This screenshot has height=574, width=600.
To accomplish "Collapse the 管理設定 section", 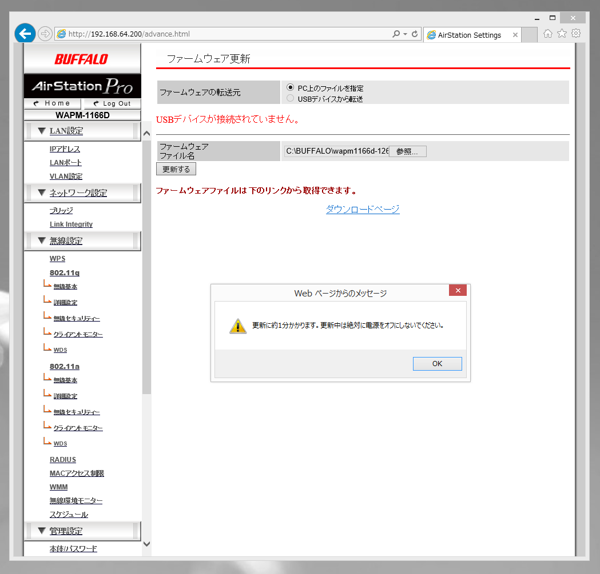I will 82,531.
